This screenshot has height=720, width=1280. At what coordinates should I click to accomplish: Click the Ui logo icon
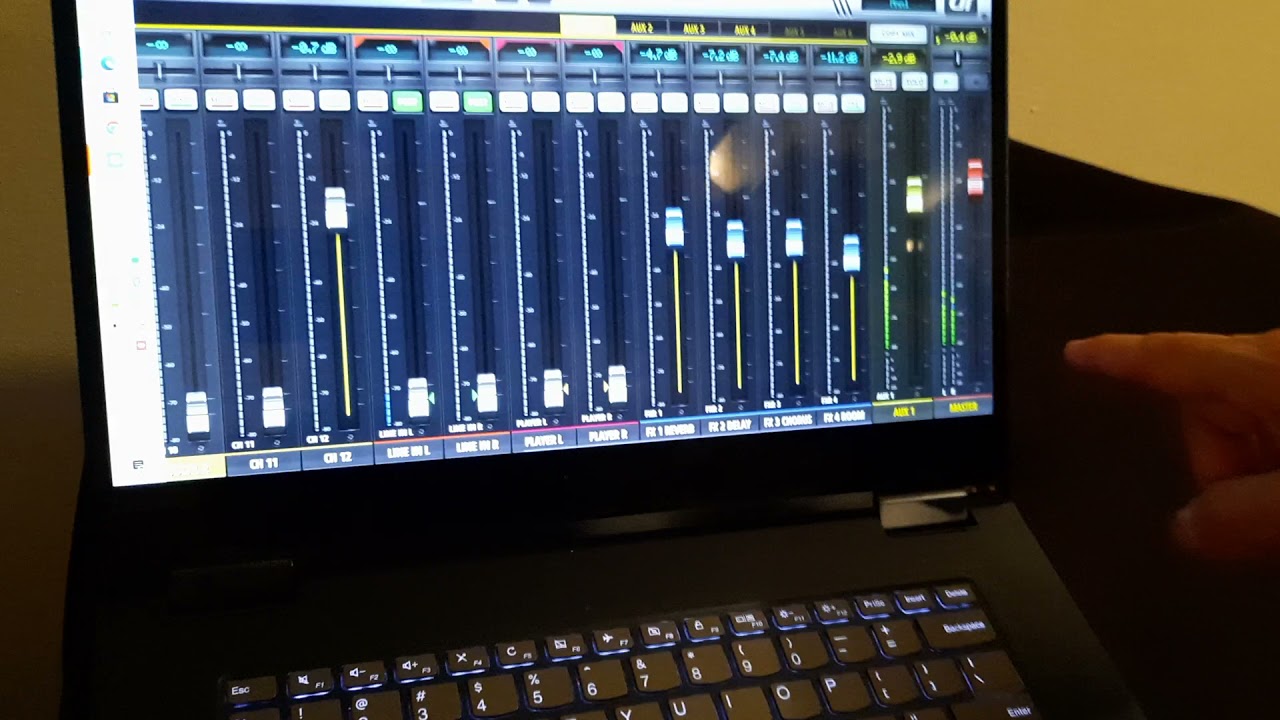(x=962, y=6)
